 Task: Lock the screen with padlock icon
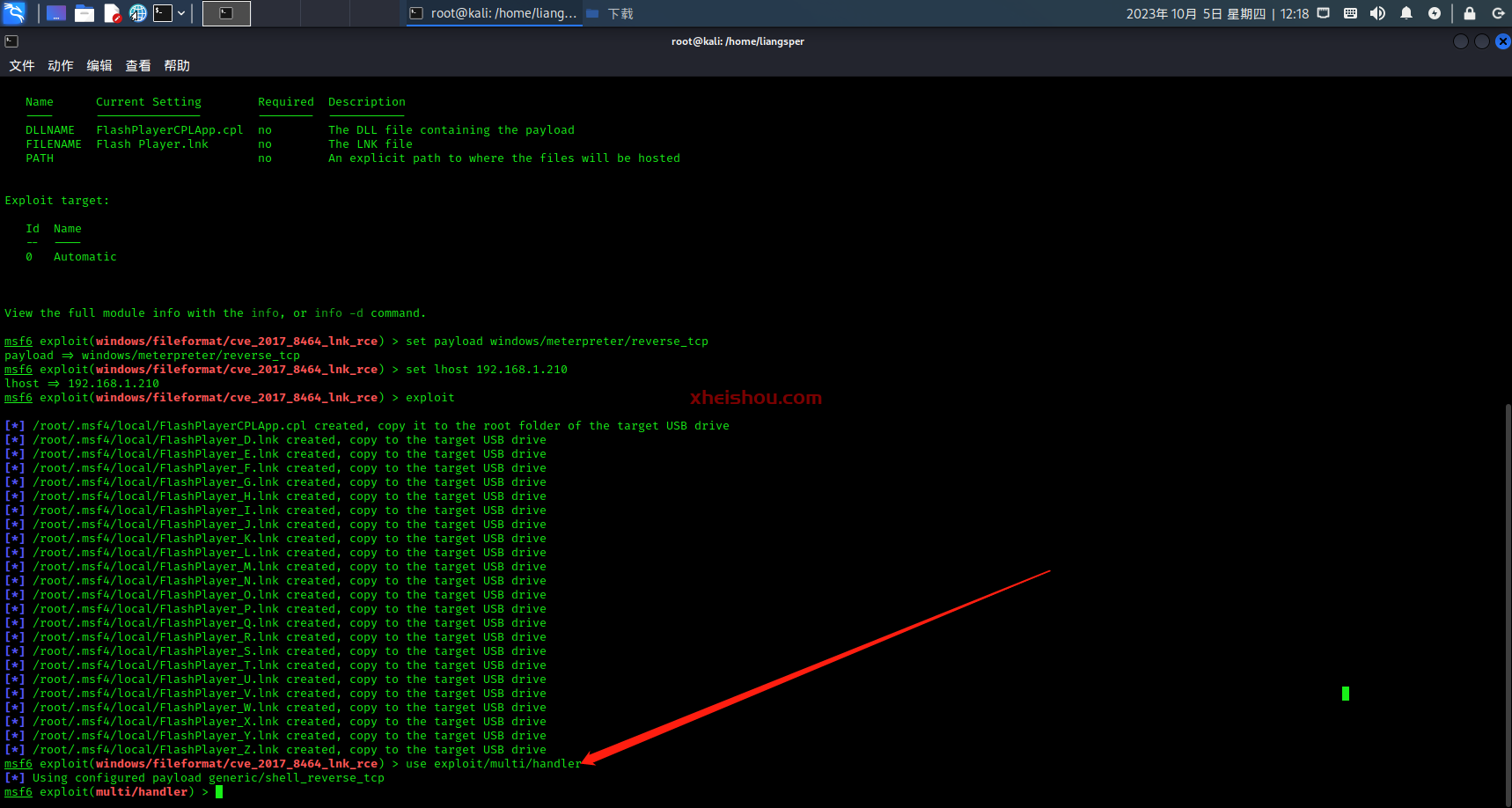click(x=1469, y=13)
